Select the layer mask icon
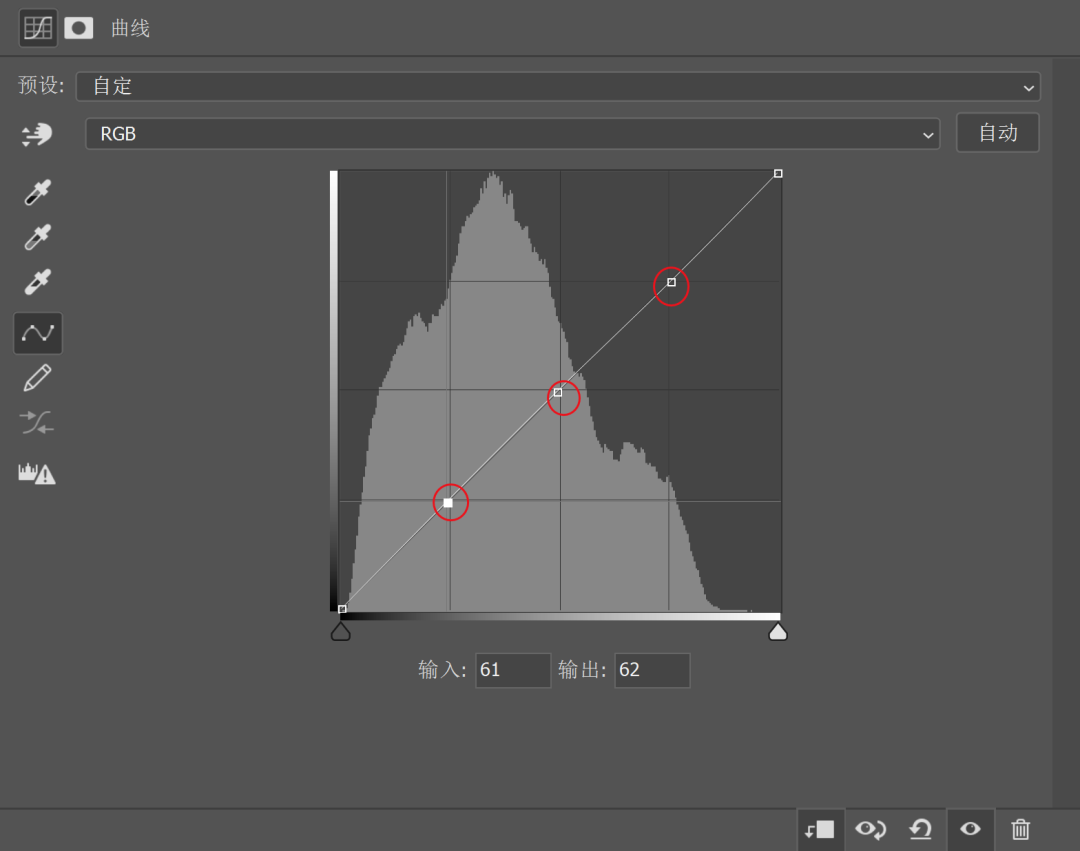The height and width of the screenshot is (851, 1080). click(79, 28)
